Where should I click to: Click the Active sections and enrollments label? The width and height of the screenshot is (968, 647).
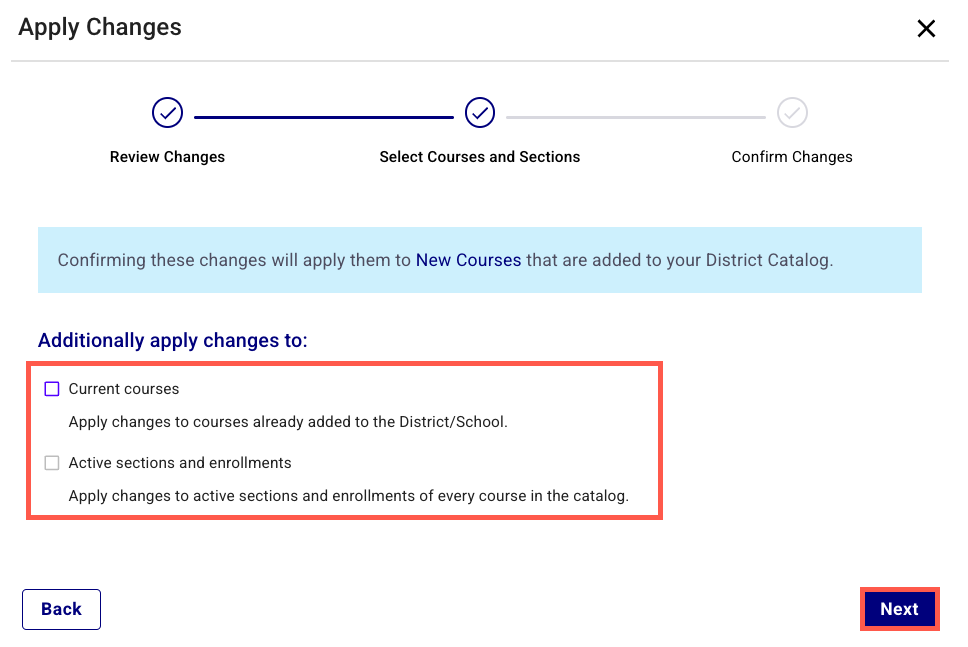[x=180, y=463]
